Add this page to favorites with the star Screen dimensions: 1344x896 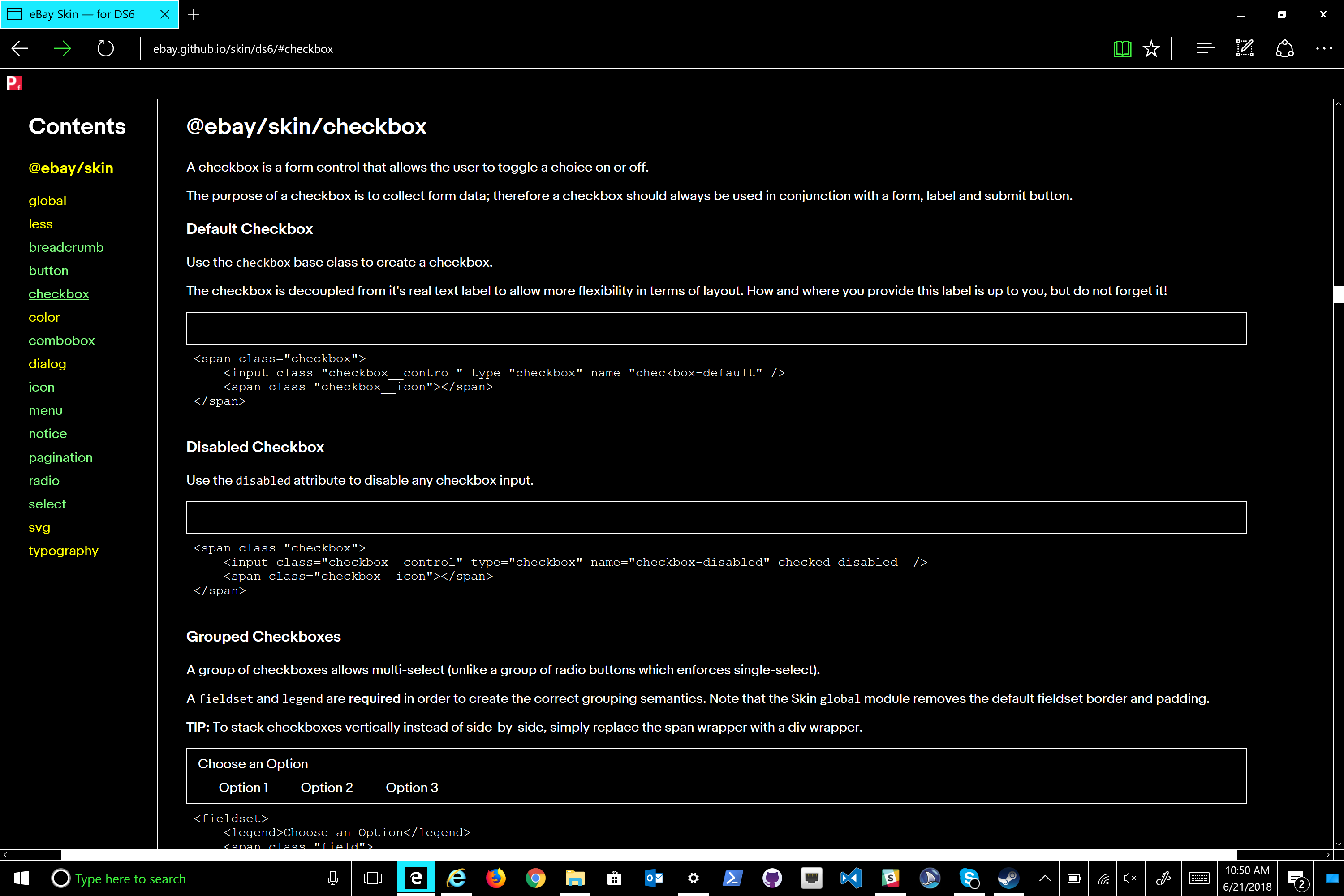(1151, 48)
